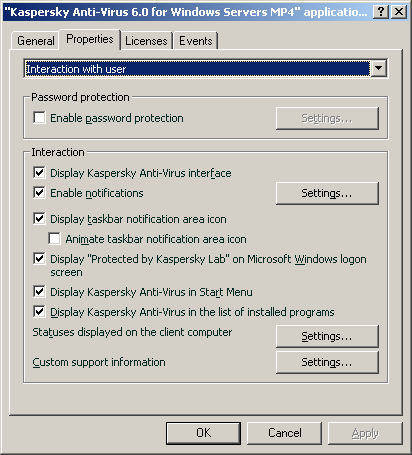Image resolution: width=412 pixels, height=455 pixels.
Task: Select the Interaction with user combo box
Action: [x=206, y=69]
